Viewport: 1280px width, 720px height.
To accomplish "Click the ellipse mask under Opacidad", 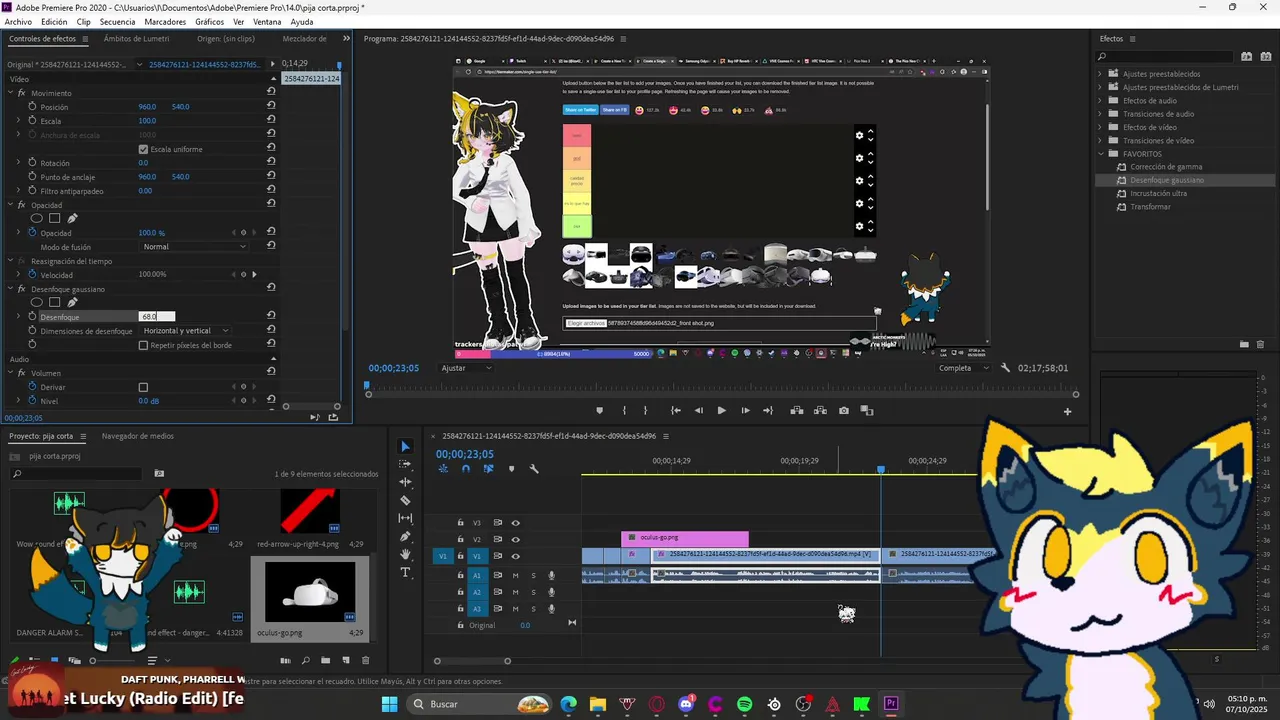I will [37, 218].
